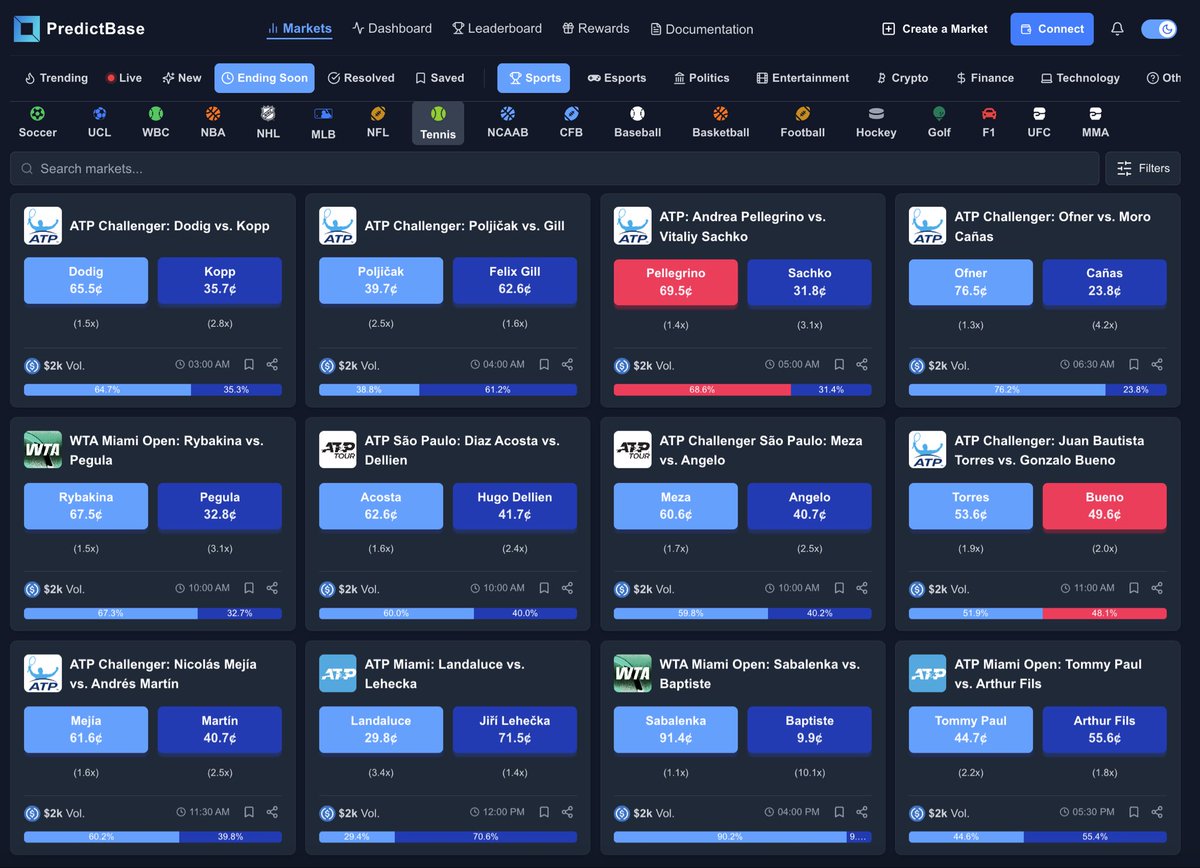Screen dimensions: 1200x868
Task: Click the Pellegrino vs. Sachko probability bar
Action: click(x=743, y=390)
